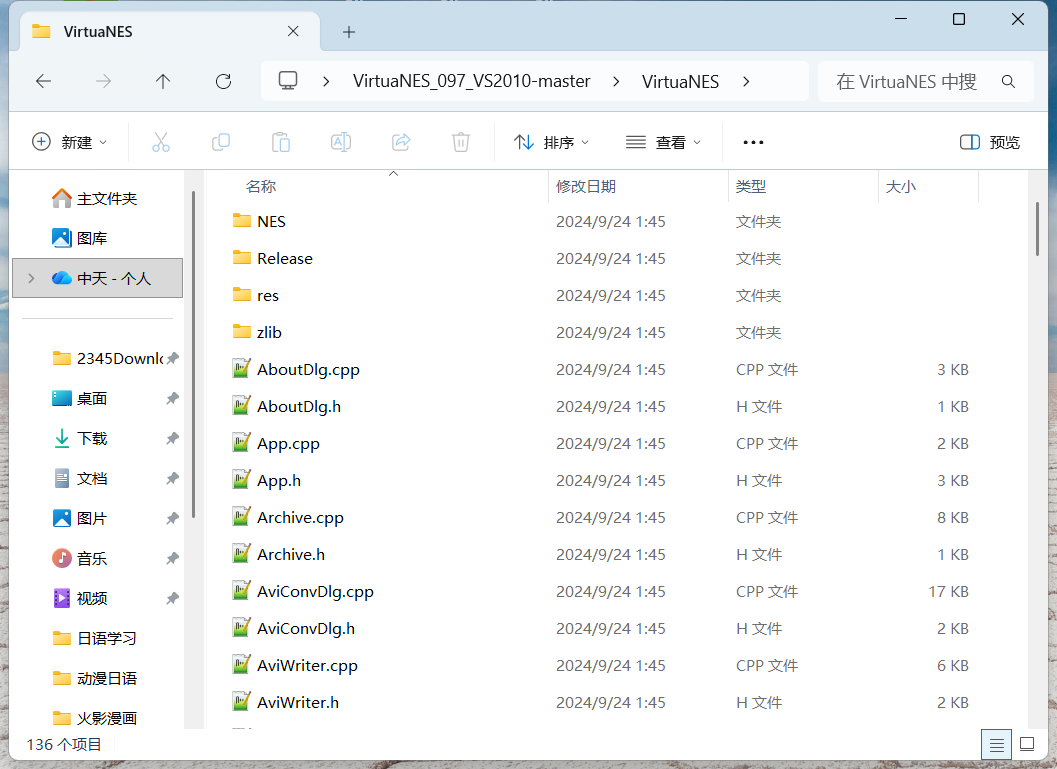Open the 查看 view dropdown
This screenshot has height=769, width=1057.
tap(663, 142)
